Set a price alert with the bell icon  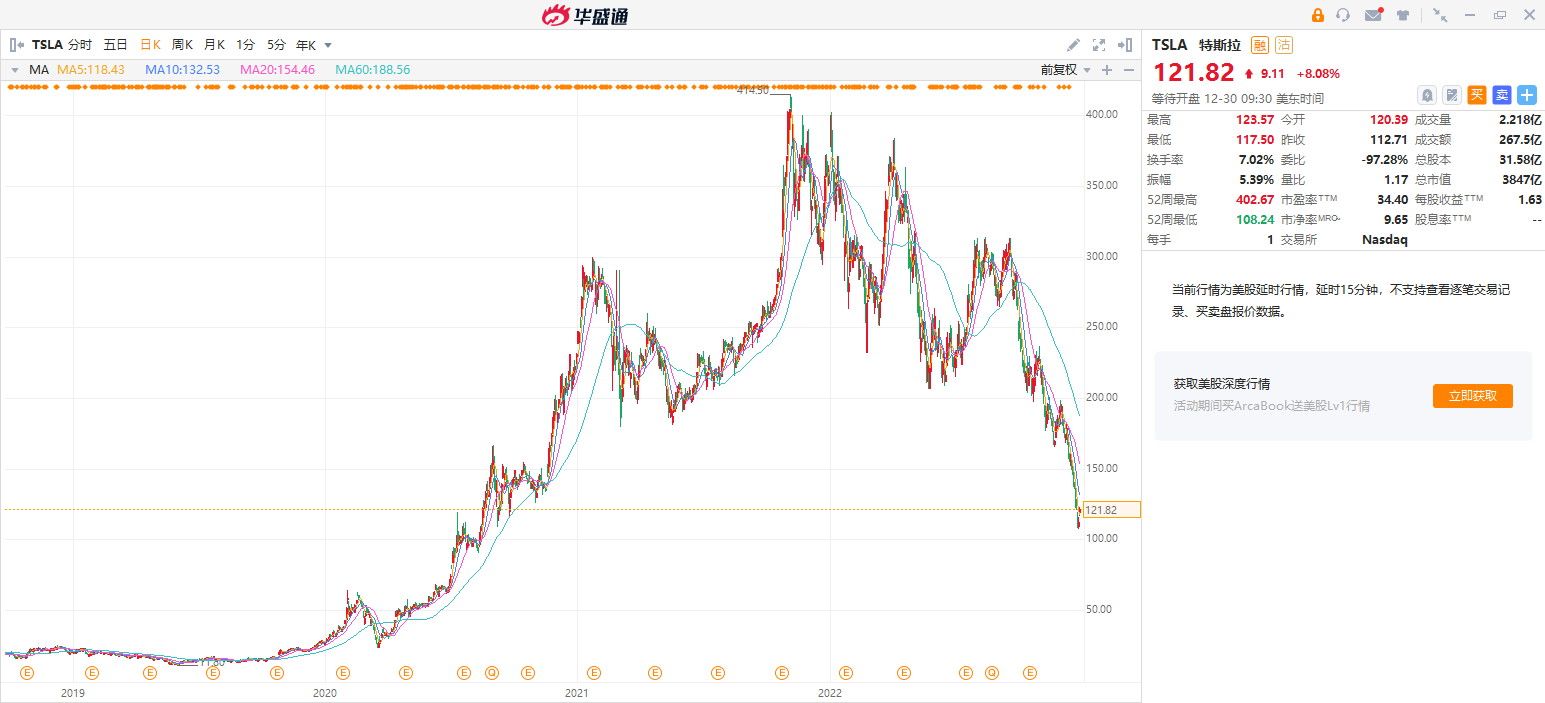[x=1427, y=95]
